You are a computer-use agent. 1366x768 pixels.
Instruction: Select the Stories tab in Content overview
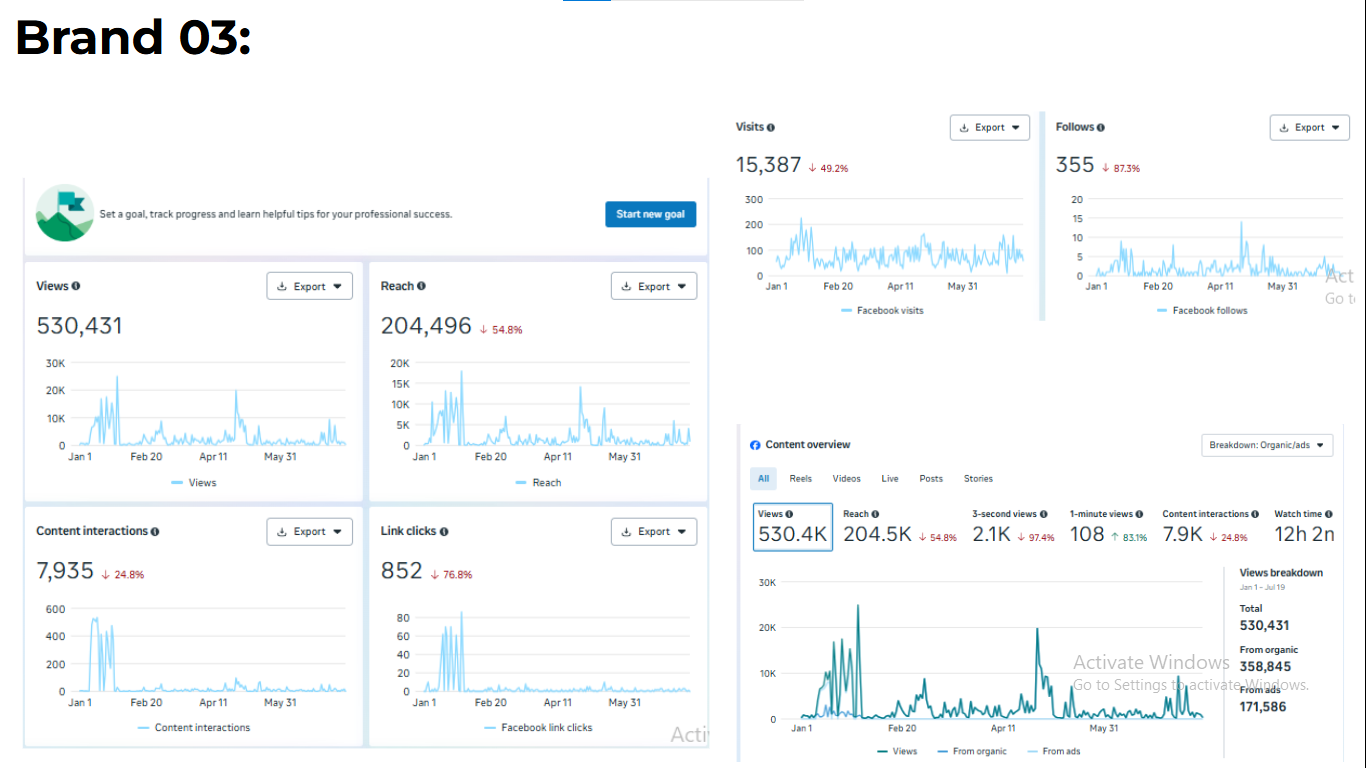[978, 479]
